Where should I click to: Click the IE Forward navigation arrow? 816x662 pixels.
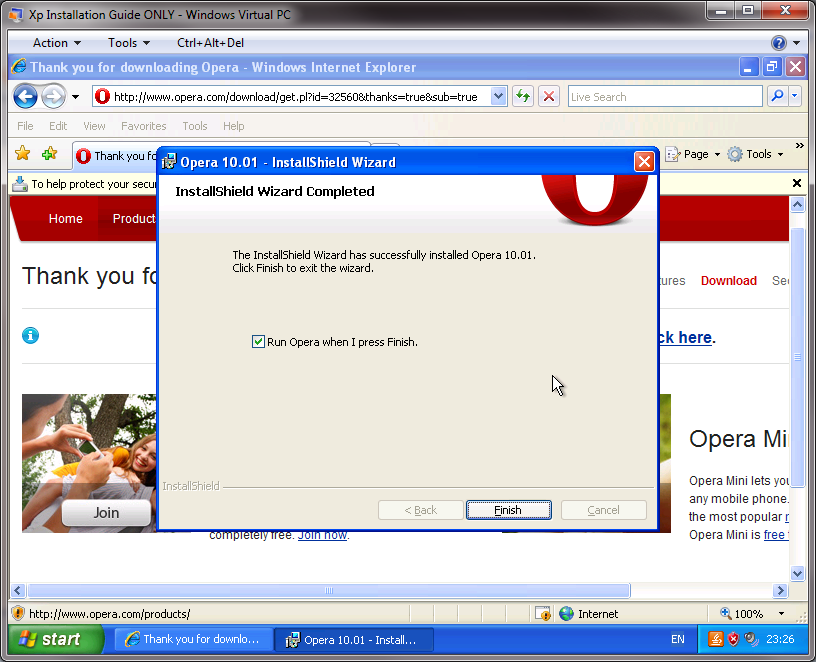(53, 96)
